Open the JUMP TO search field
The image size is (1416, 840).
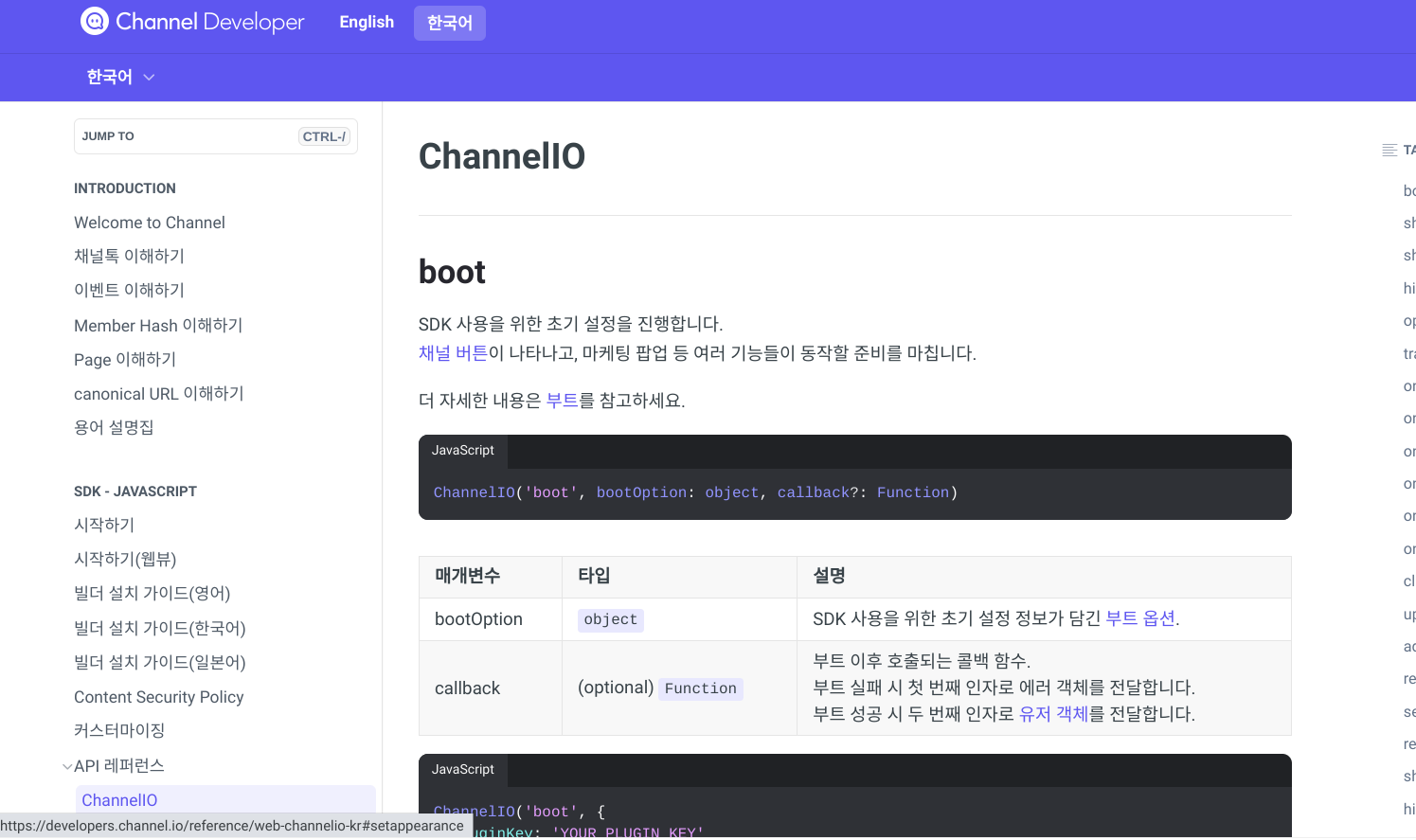216,136
